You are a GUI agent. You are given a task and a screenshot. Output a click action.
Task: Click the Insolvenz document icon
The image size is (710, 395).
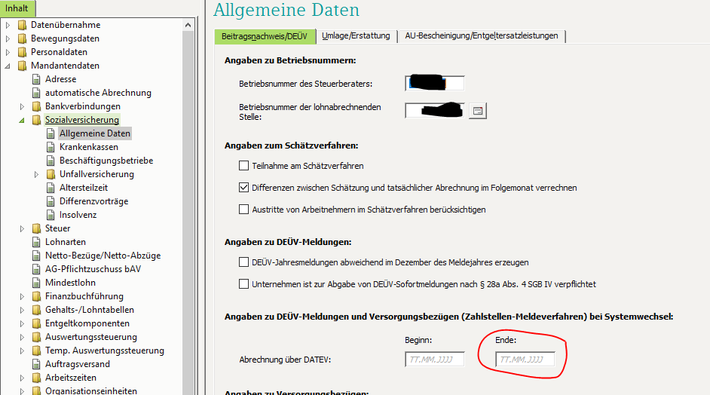pyautogui.click(x=51, y=215)
